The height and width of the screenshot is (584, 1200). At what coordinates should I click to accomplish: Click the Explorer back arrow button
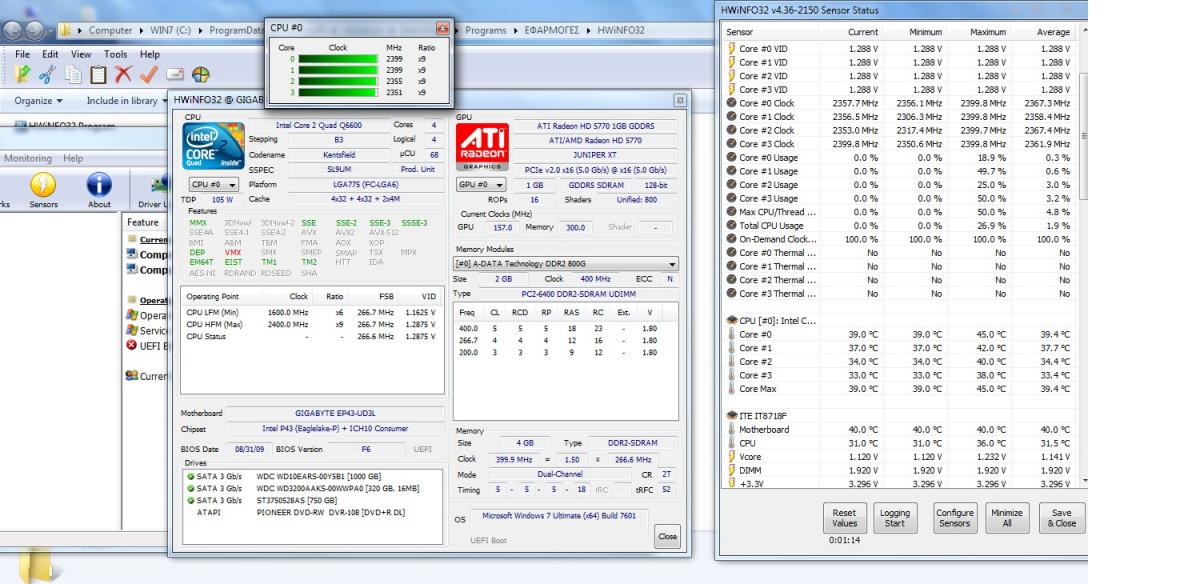point(11,30)
